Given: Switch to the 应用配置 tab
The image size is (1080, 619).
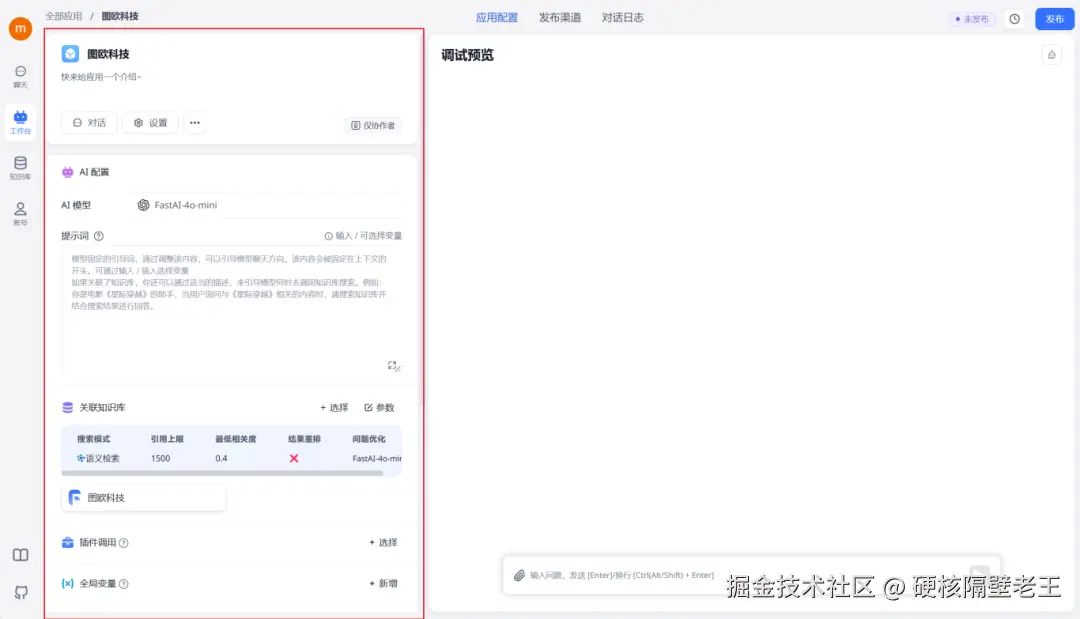Looking at the screenshot, I should pyautogui.click(x=497, y=18).
